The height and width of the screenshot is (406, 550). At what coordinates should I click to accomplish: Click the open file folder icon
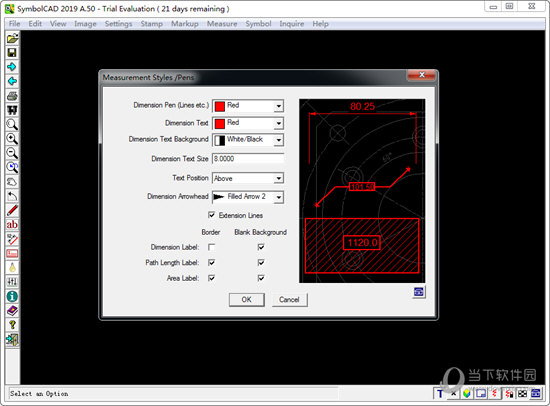(x=12, y=38)
